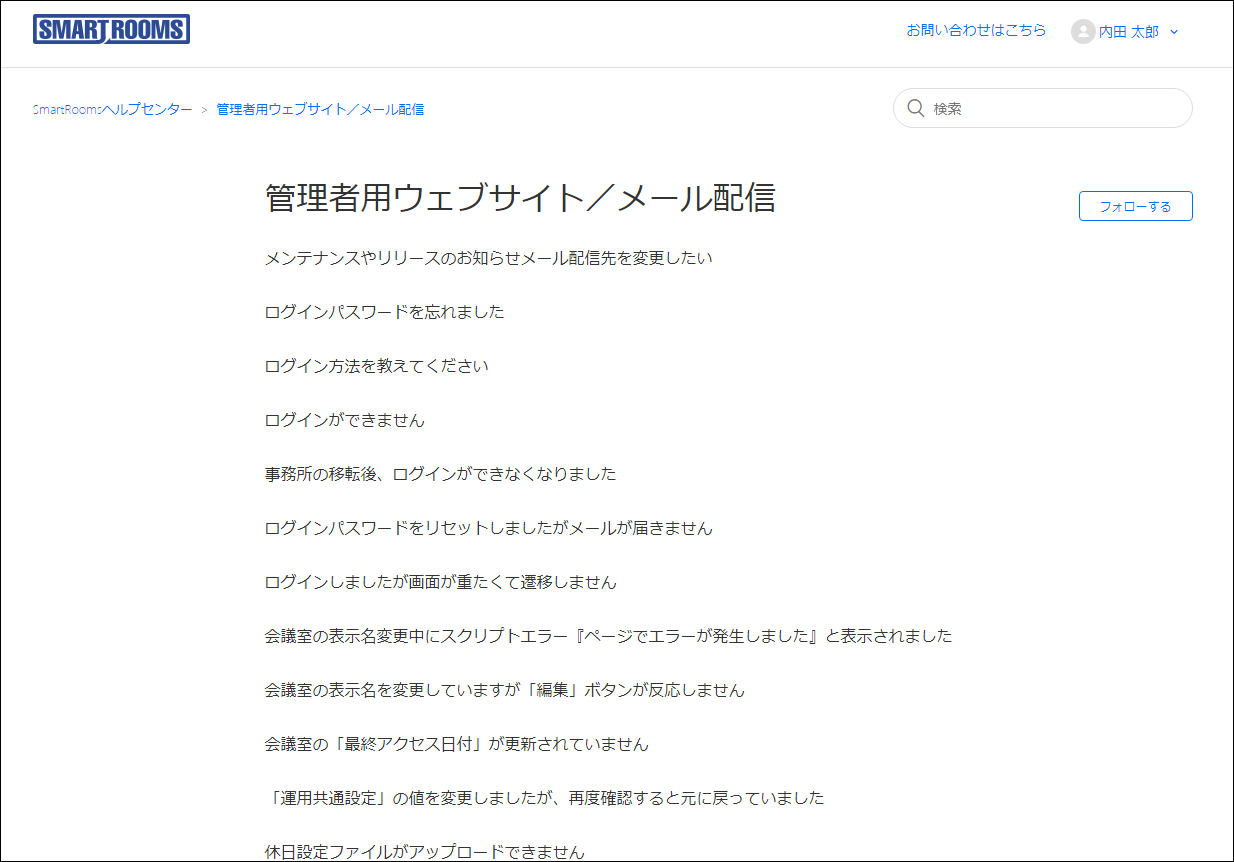Select 管理者用ウェブサイト／メール配信 breadcrumb
The width and height of the screenshot is (1234, 862).
320,109
